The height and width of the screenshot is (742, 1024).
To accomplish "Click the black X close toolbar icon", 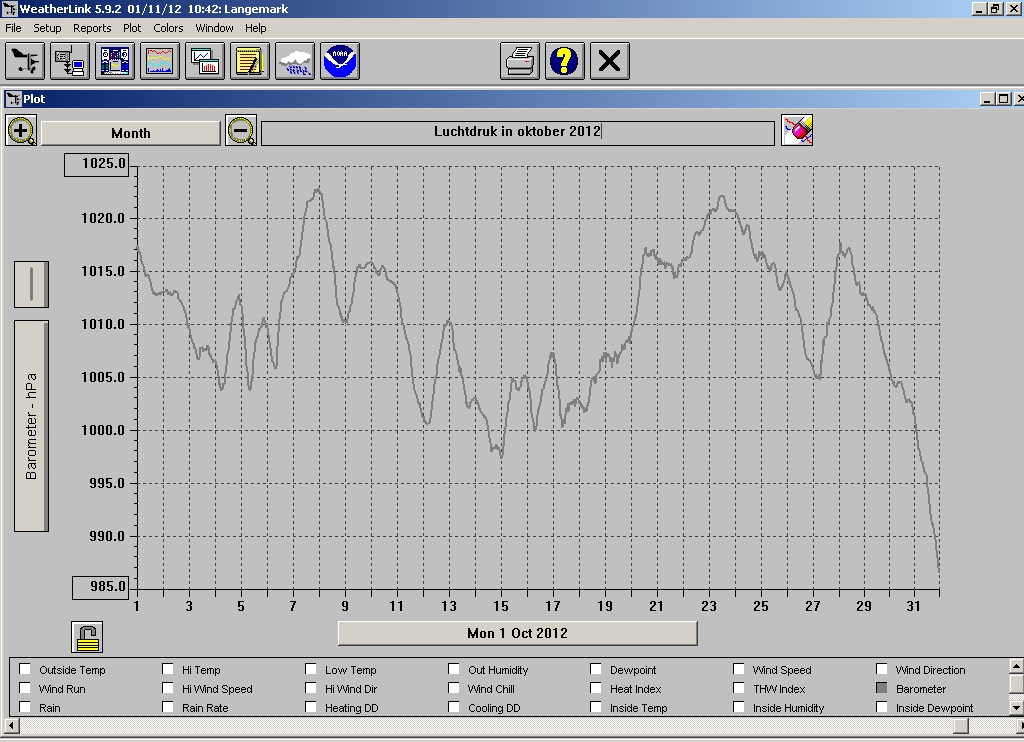I will point(610,61).
